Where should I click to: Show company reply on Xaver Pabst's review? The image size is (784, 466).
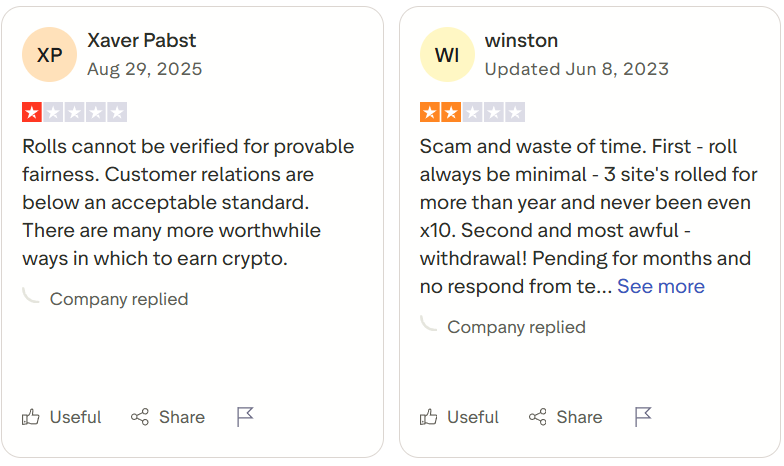118,299
